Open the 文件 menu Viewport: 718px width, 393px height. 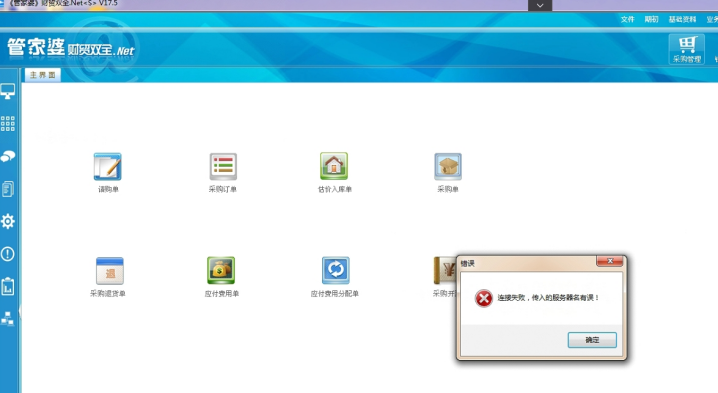pyautogui.click(x=627, y=19)
